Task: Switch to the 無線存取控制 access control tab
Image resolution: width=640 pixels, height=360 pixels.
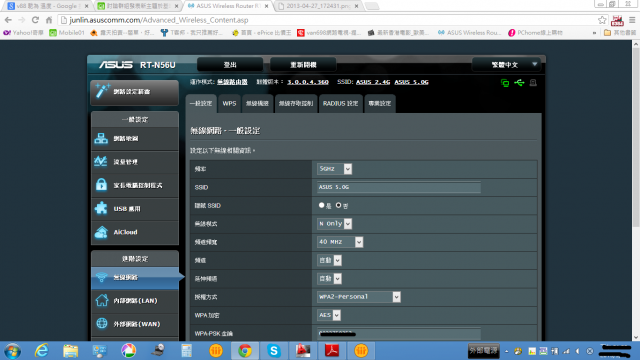Action: tap(296, 104)
